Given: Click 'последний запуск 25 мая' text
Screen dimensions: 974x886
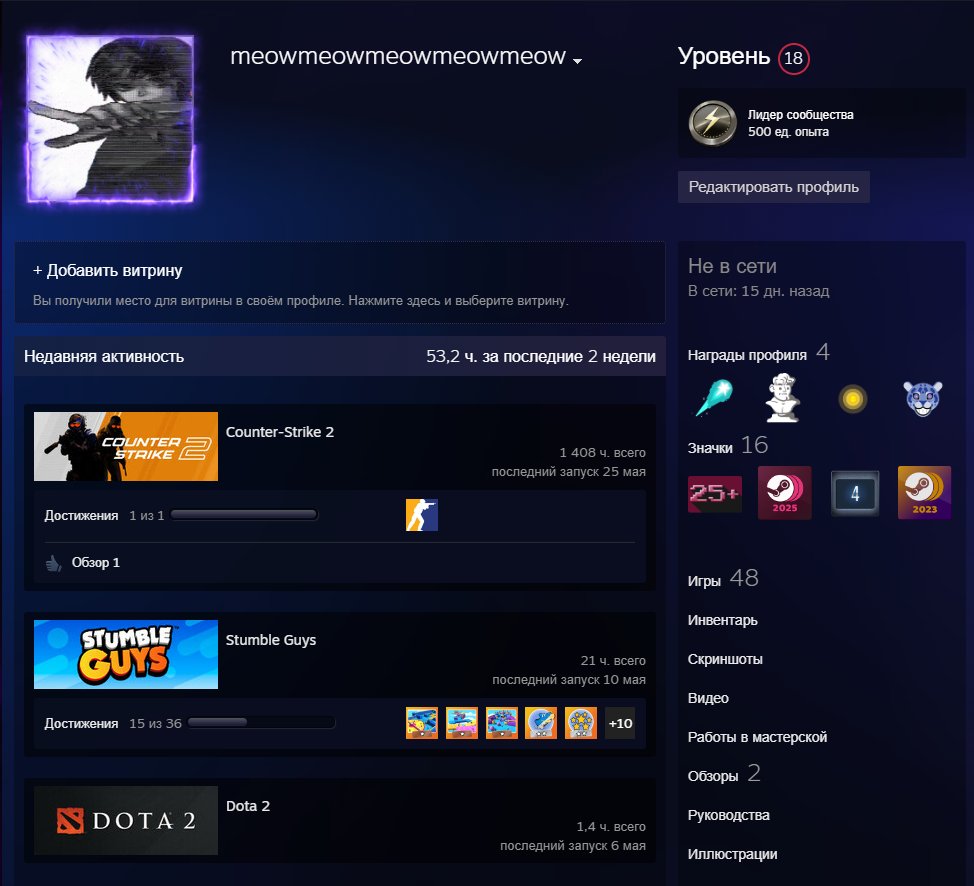Looking at the screenshot, I should (x=568, y=472).
